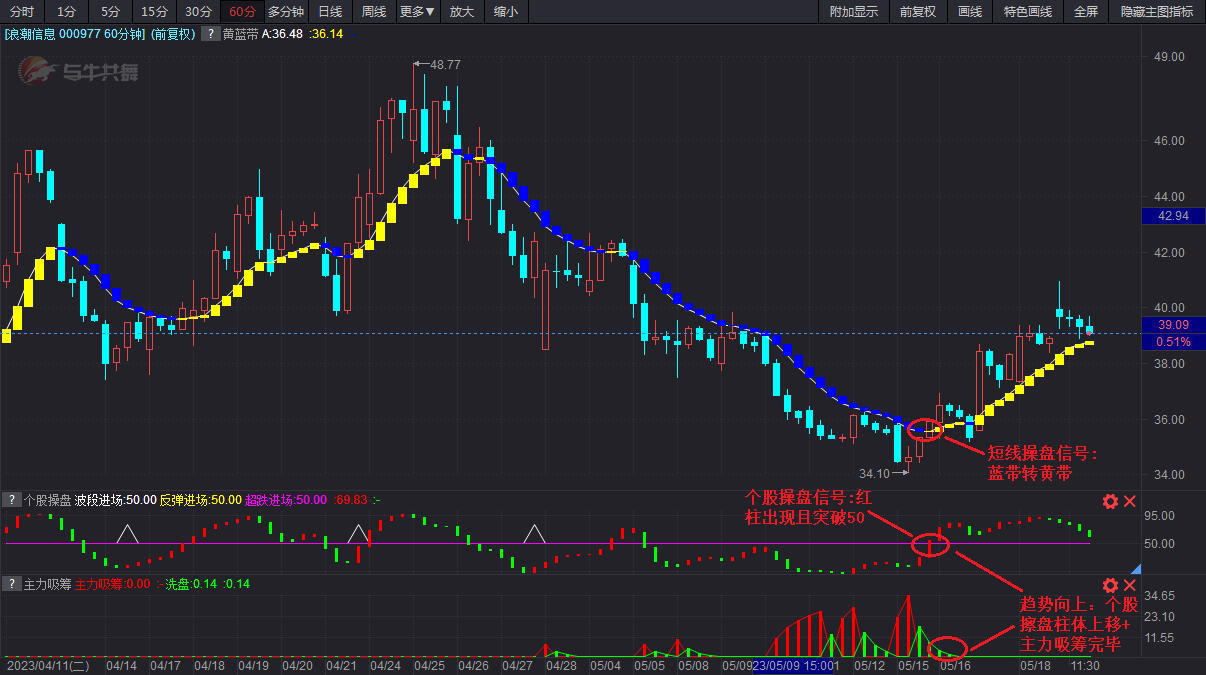Click help icon for 主力吸筹 panel
Screen dimensions: 1206x675
pos(11,583)
